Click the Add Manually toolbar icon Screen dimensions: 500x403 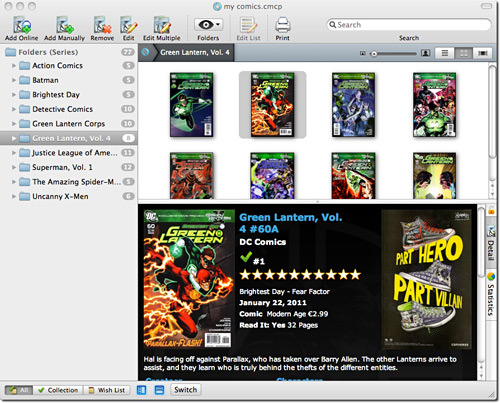coord(64,24)
